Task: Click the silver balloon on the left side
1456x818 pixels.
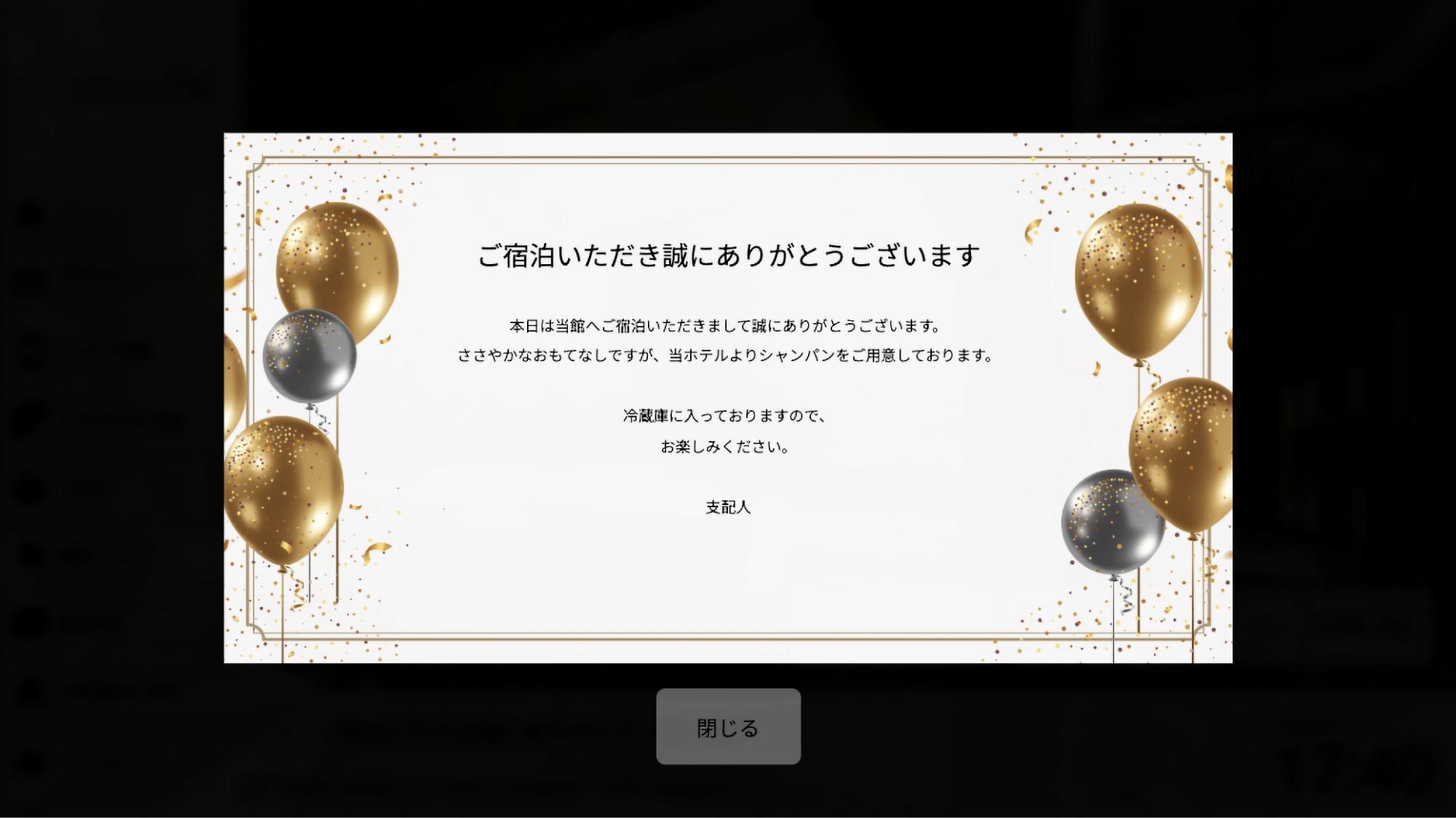Action: 309,356
